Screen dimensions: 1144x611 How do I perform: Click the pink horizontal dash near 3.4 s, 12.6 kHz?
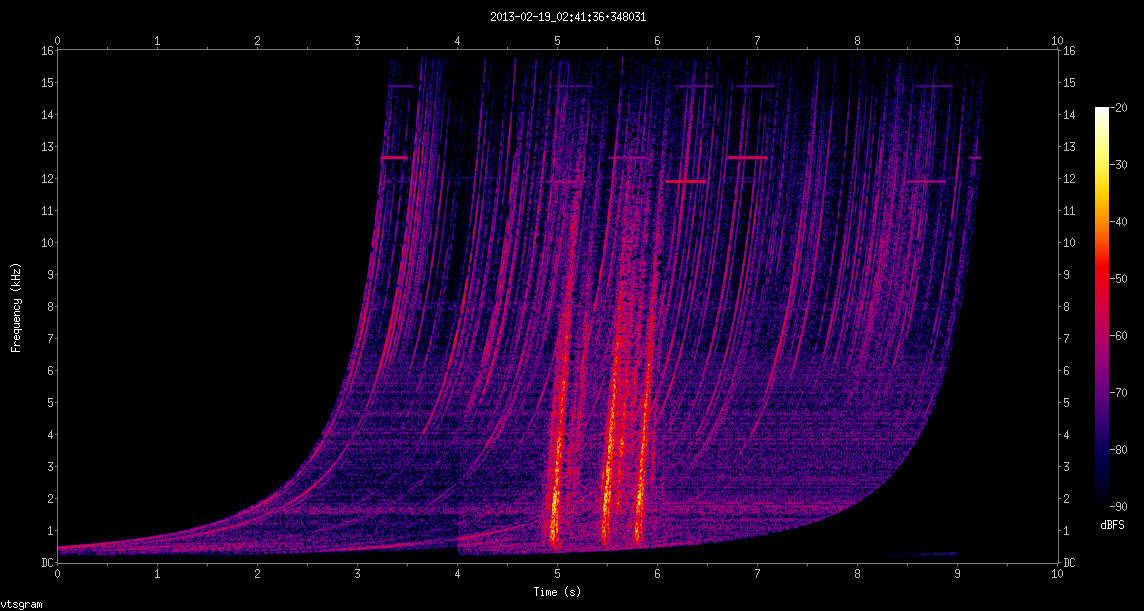[x=394, y=157]
